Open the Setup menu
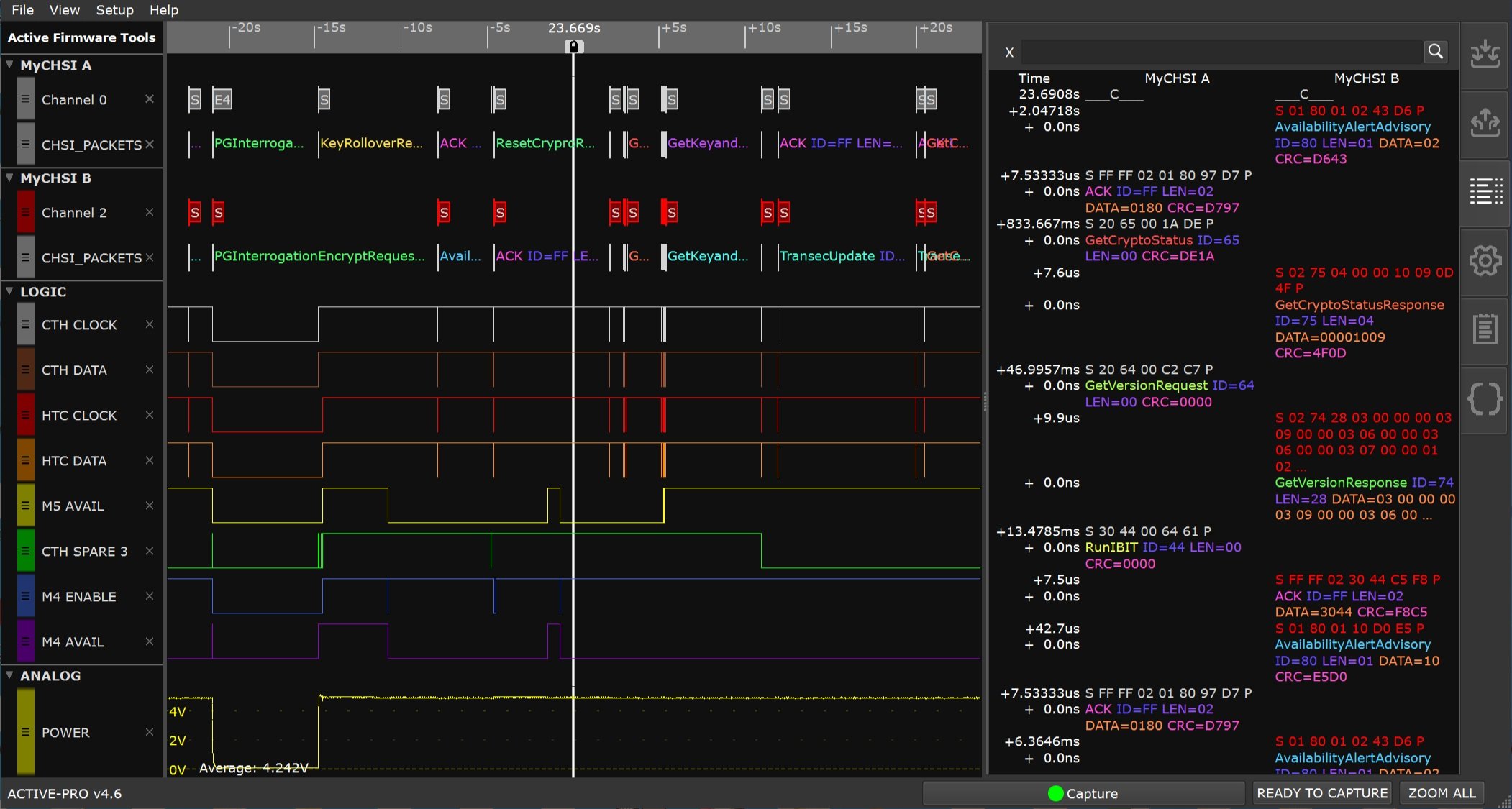The height and width of the screenshot is (809, 1512). pos(114,10)
